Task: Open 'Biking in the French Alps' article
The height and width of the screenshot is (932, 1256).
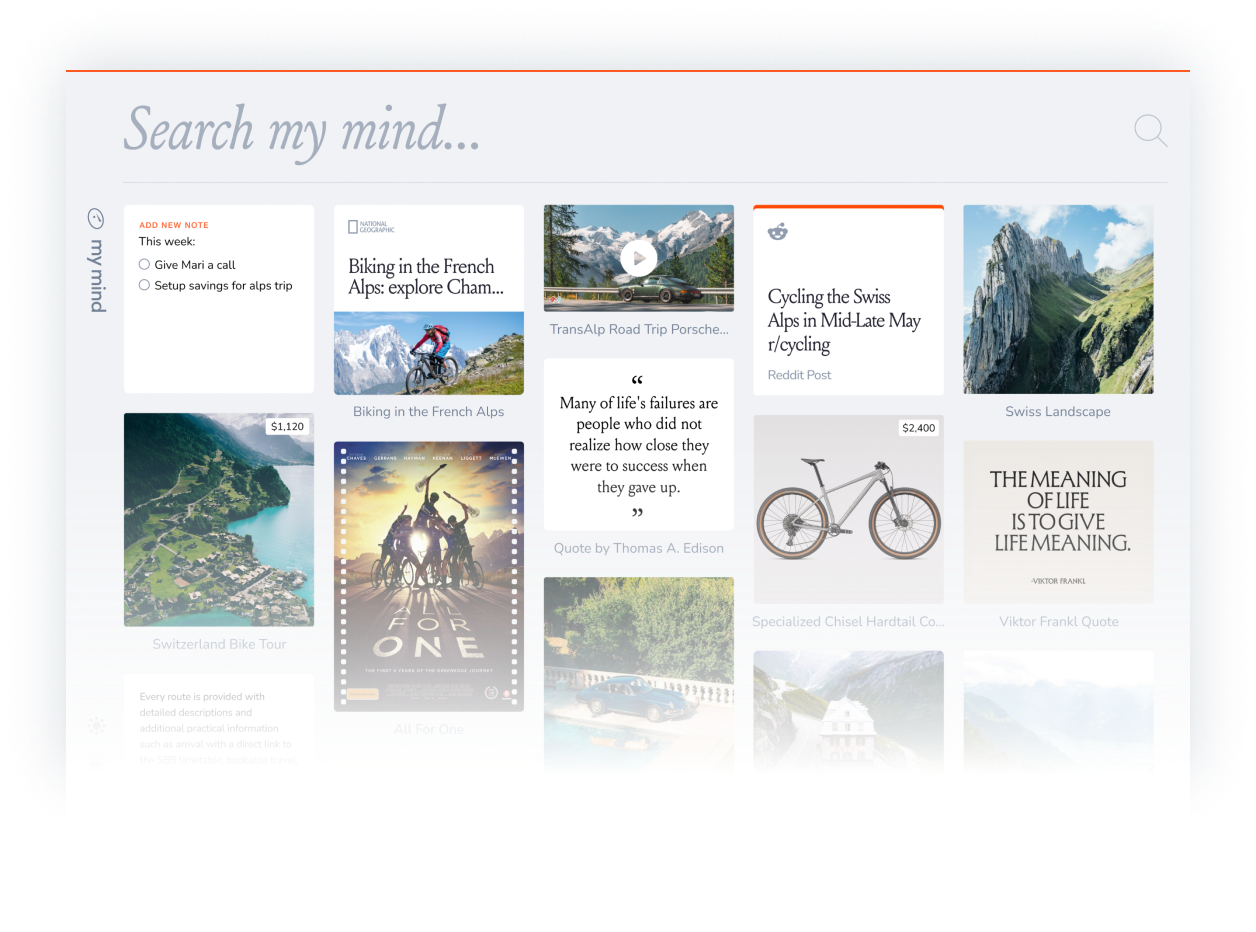Action: (428, 277)
